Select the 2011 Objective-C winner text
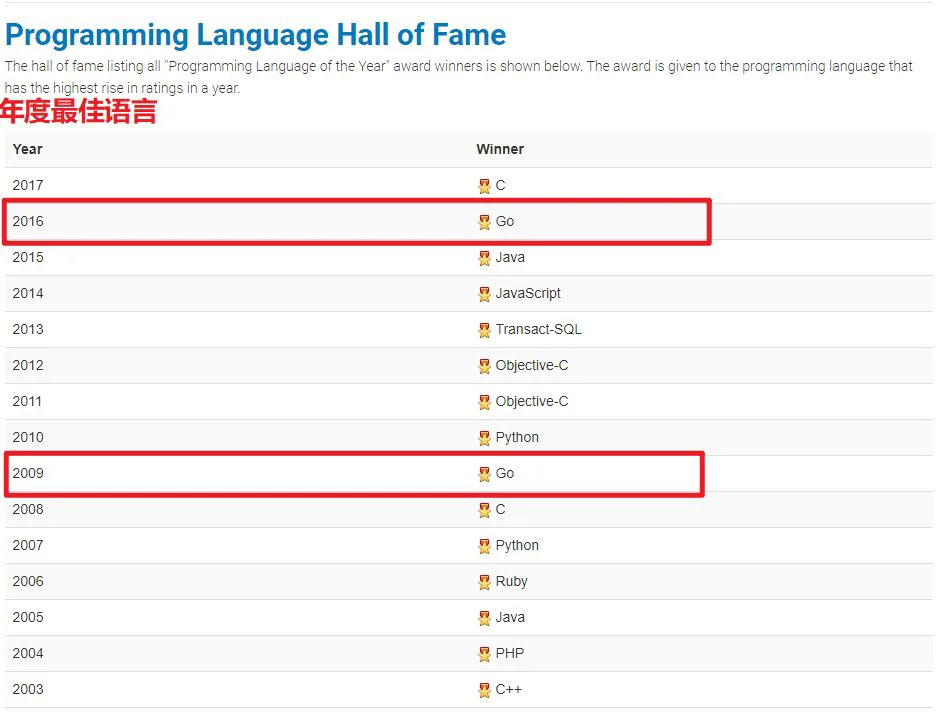The image size is (947, 714). [x=531, y=401]
